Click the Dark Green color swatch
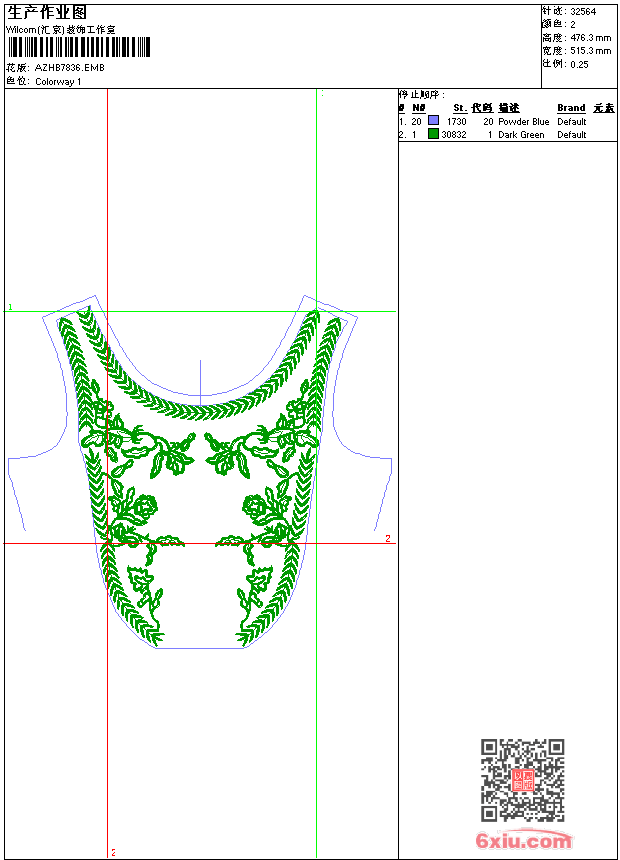620x860 pixels. [x=433, y=134]
